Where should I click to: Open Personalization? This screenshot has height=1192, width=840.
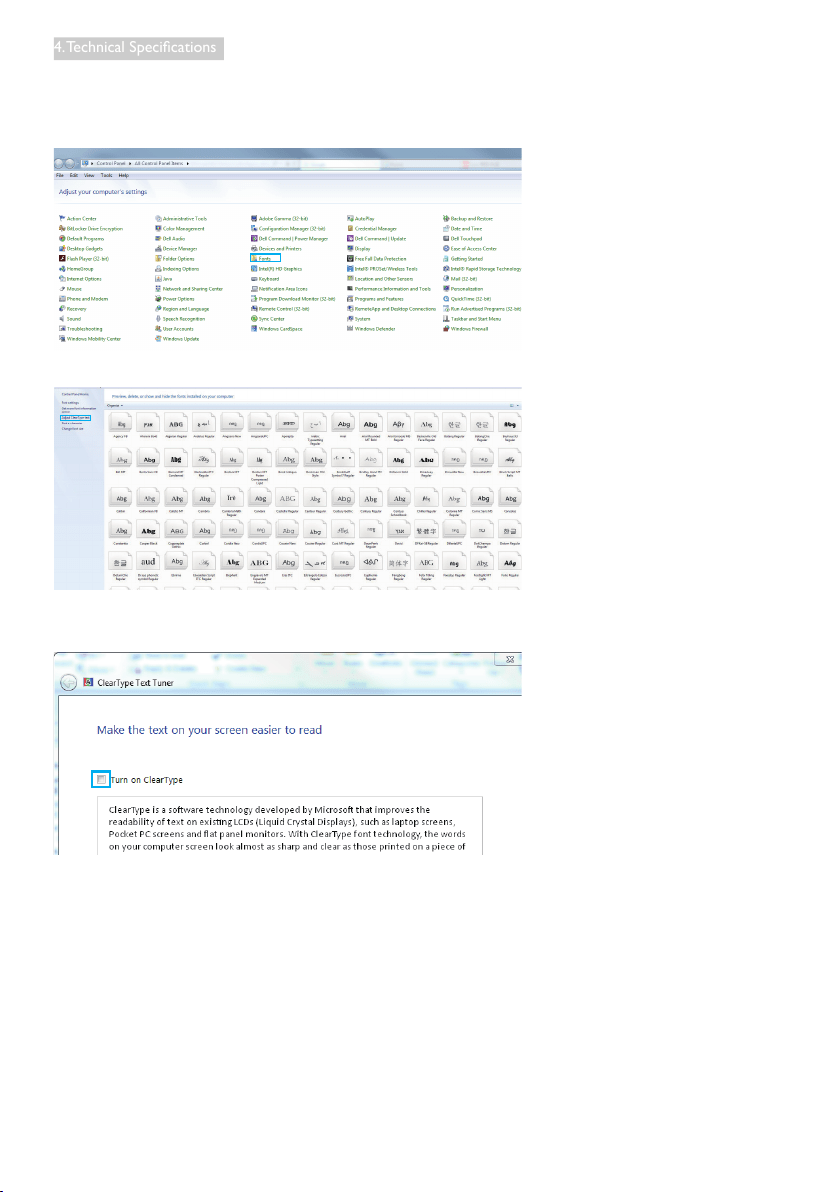tap(464, 289)
